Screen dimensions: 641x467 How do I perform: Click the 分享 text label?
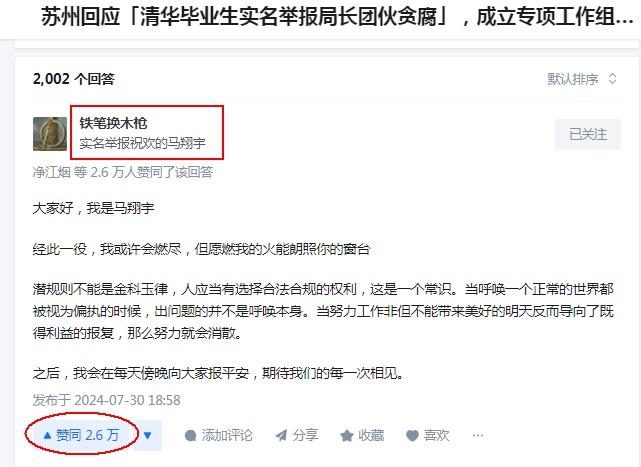(x=305, y=436)
